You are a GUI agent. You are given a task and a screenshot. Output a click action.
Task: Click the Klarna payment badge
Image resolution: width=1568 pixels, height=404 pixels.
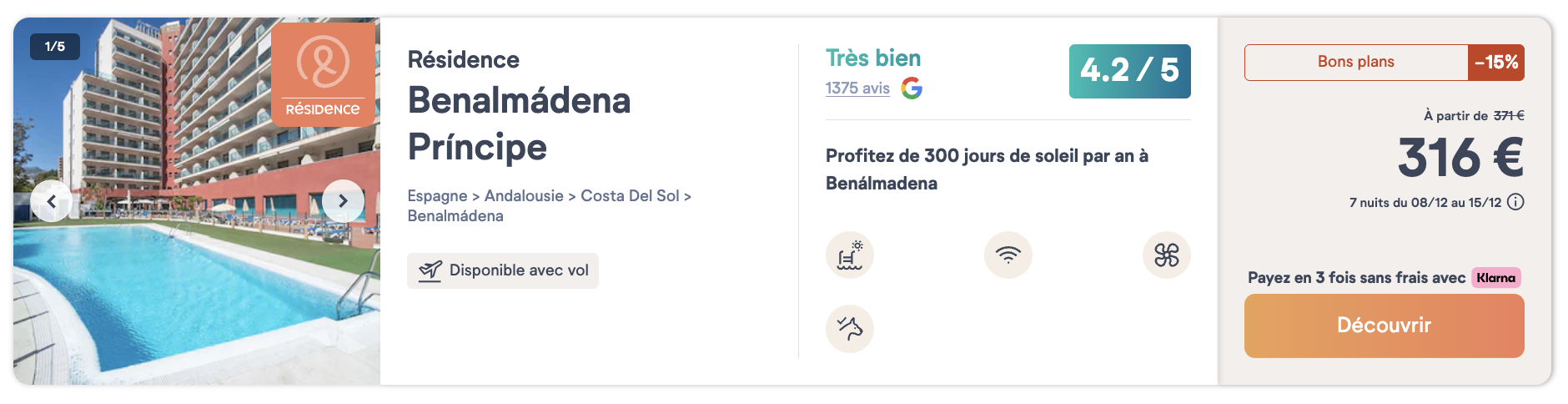[1495, 278]
